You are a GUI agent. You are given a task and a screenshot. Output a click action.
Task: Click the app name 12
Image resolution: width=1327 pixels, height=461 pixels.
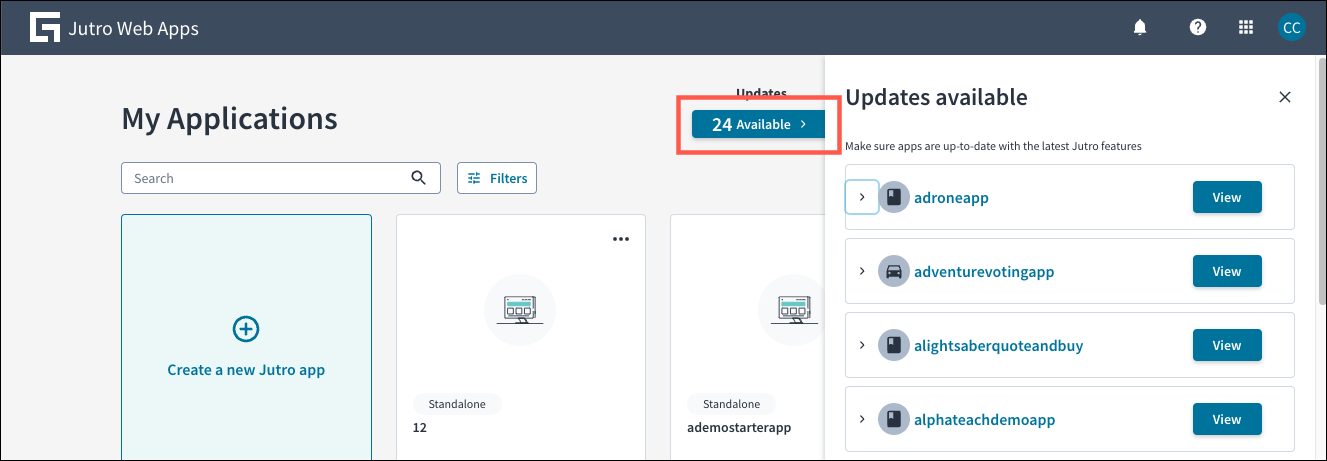(x=420, y=427)
